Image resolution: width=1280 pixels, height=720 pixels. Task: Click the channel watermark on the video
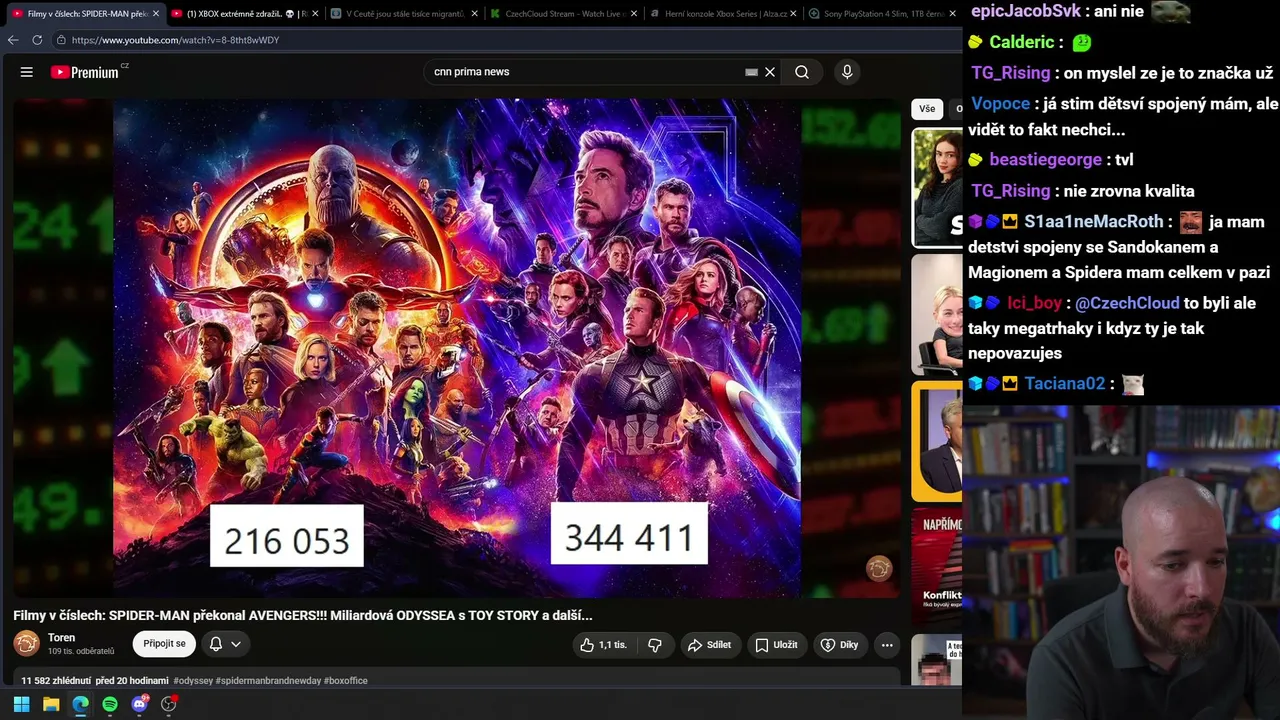pyautogui.click(x=879, y=569)
